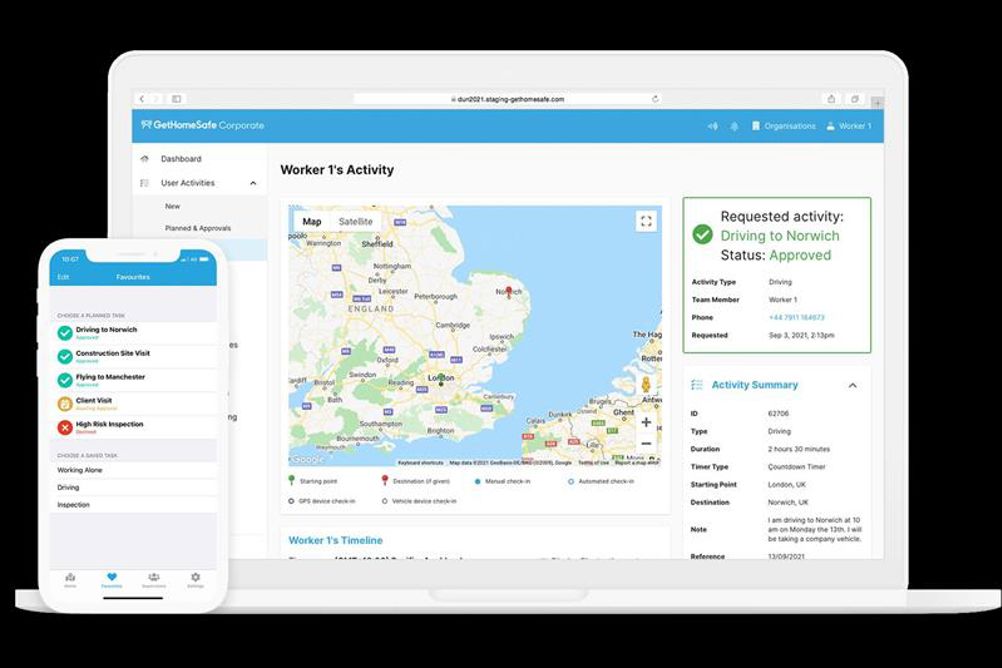Click the green approved check icon

tap(702, 235)
